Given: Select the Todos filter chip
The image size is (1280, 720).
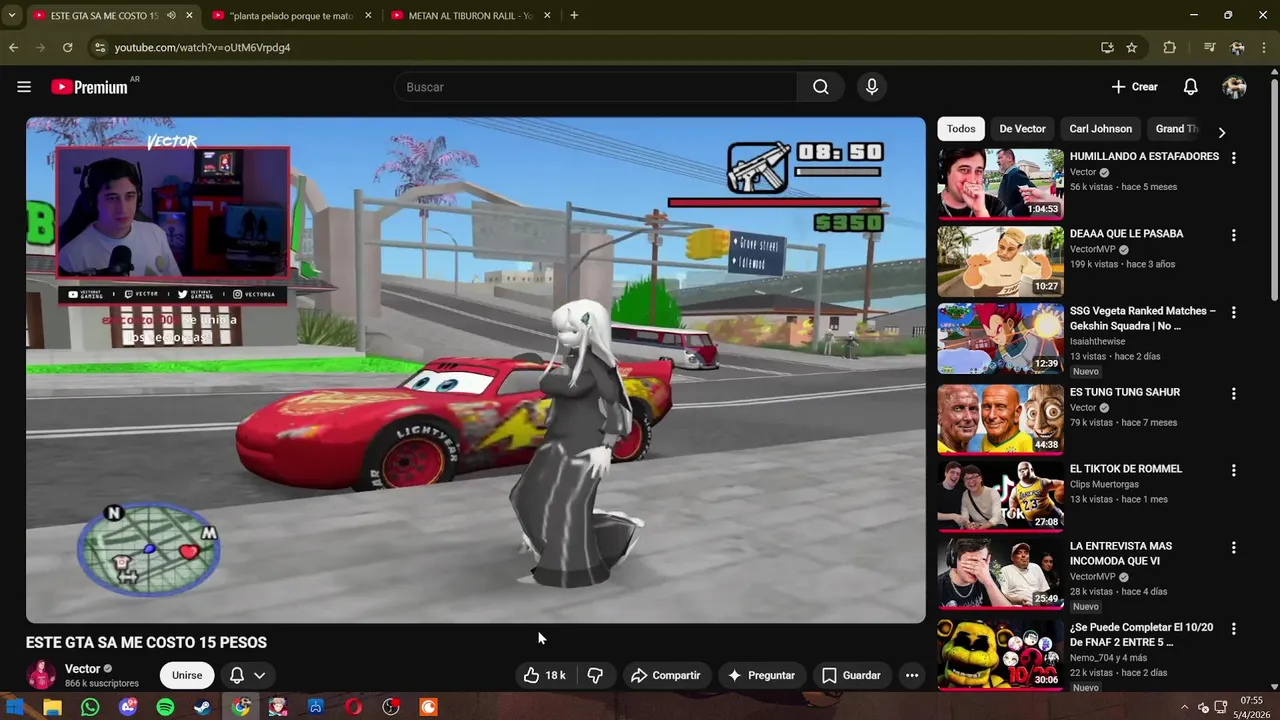Looking at the screenshot, I should (961, 129).
